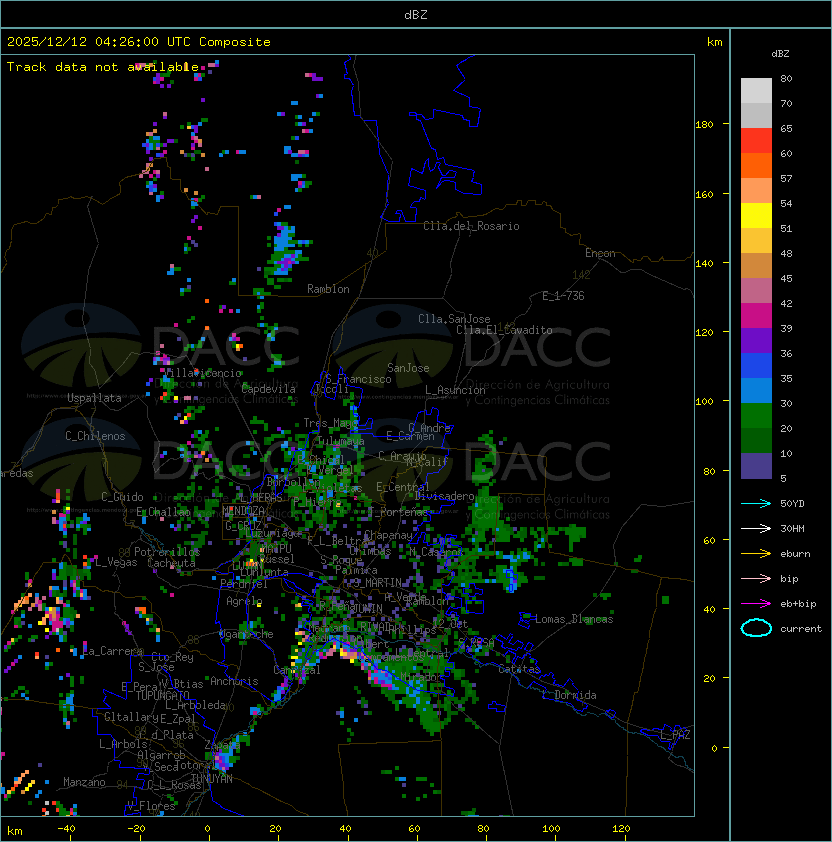Click the 'Divisadero' map label
Viewport: 832px width, 842px height.
(x=445, y=496)
